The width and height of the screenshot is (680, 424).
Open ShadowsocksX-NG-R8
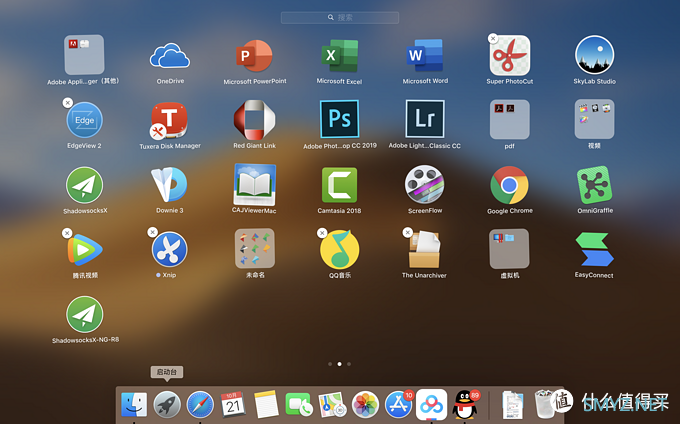point(85,314)
